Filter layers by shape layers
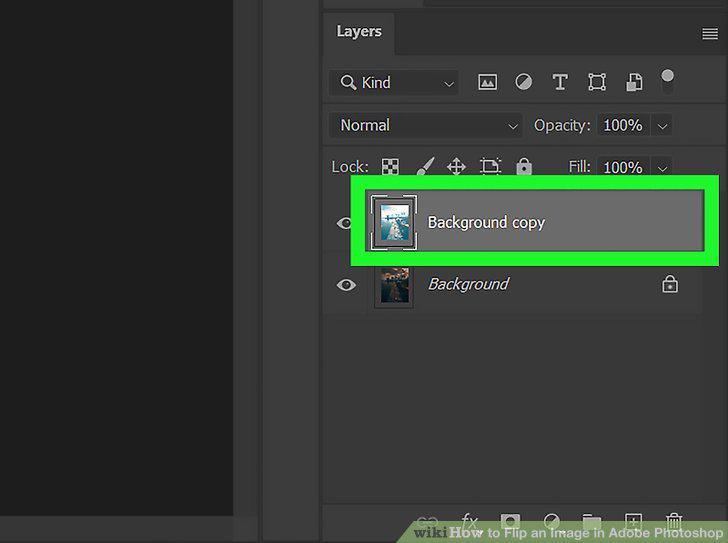Image resolution: width=728 pixels, height=543 pixels. 597,82
